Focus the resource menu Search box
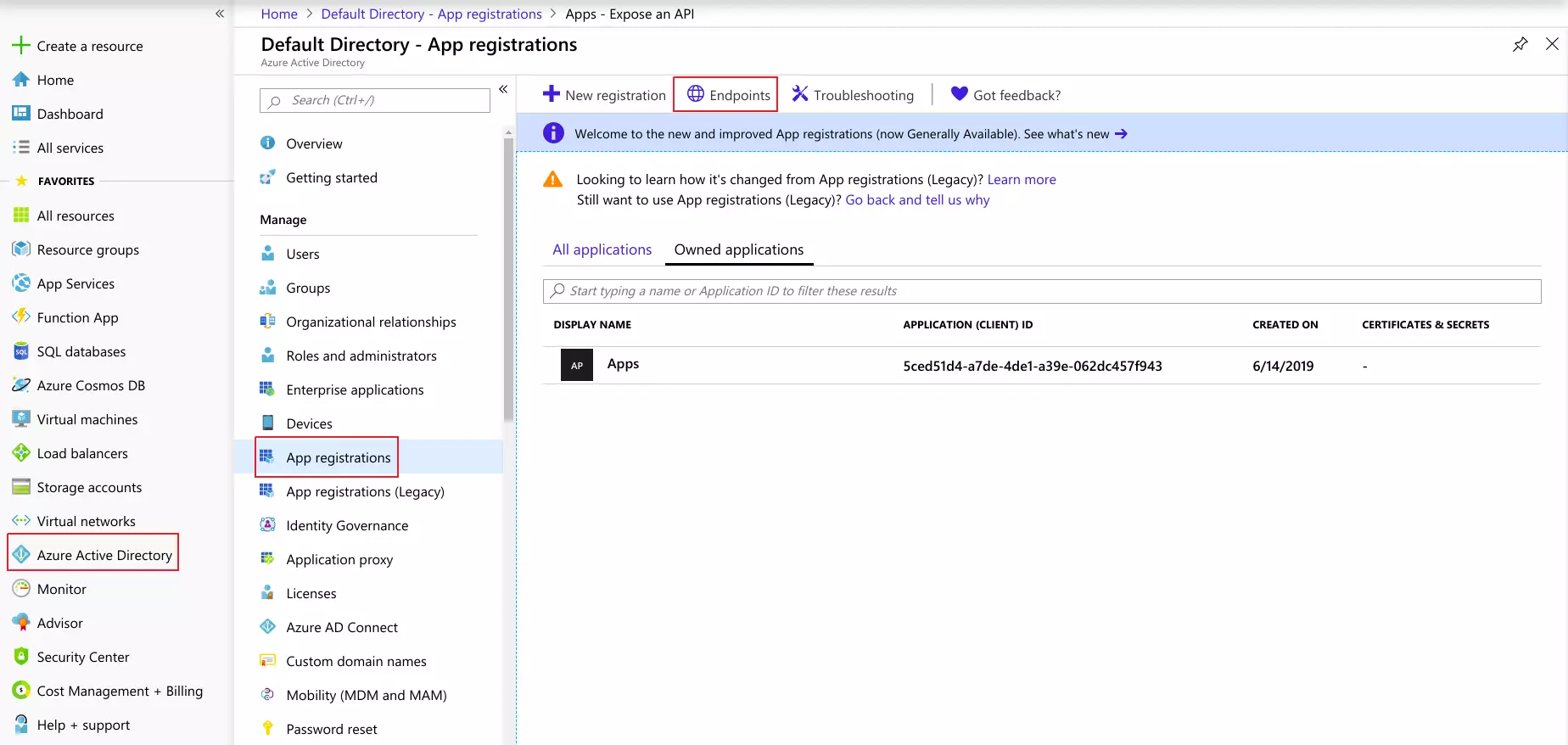Viewport: 1568px width, 745px height. click(375, 100)
